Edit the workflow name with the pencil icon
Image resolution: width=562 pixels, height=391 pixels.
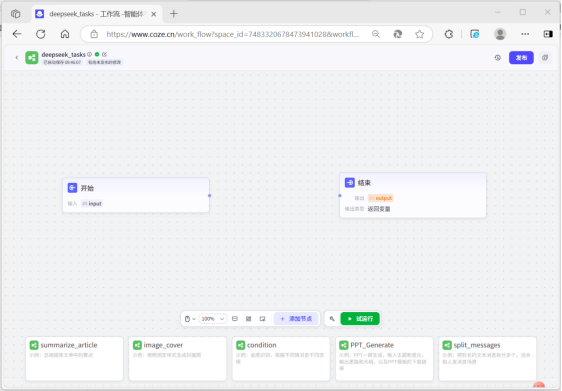pos(104,54)
